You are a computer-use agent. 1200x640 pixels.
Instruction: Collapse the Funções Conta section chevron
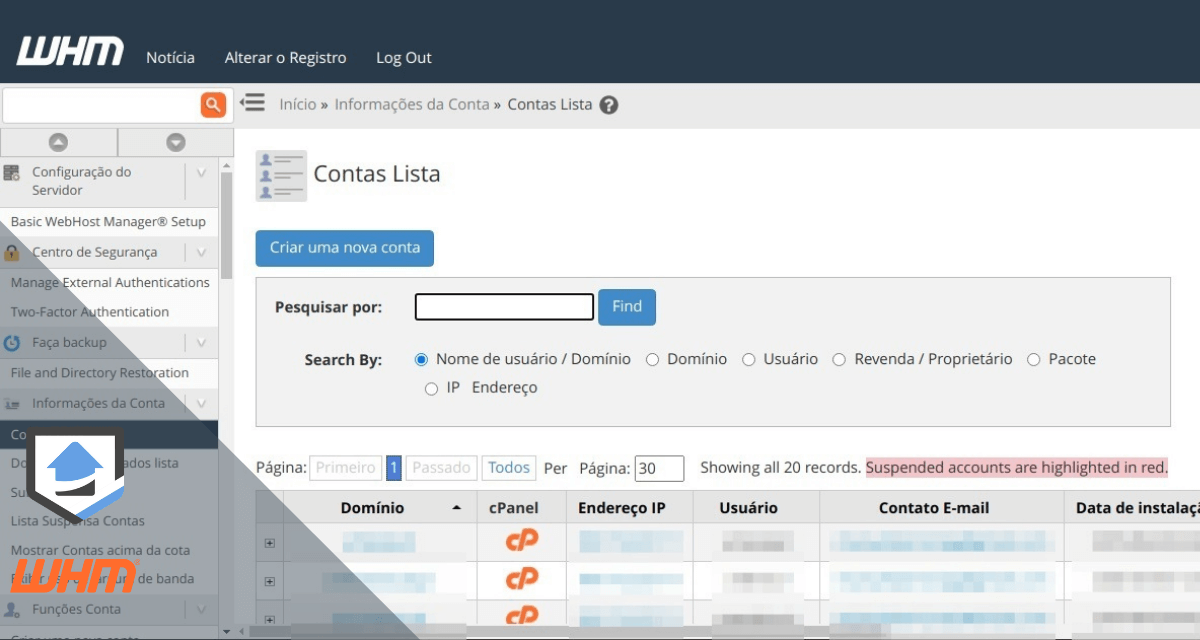pyautogui.click(x=201, y=609)
